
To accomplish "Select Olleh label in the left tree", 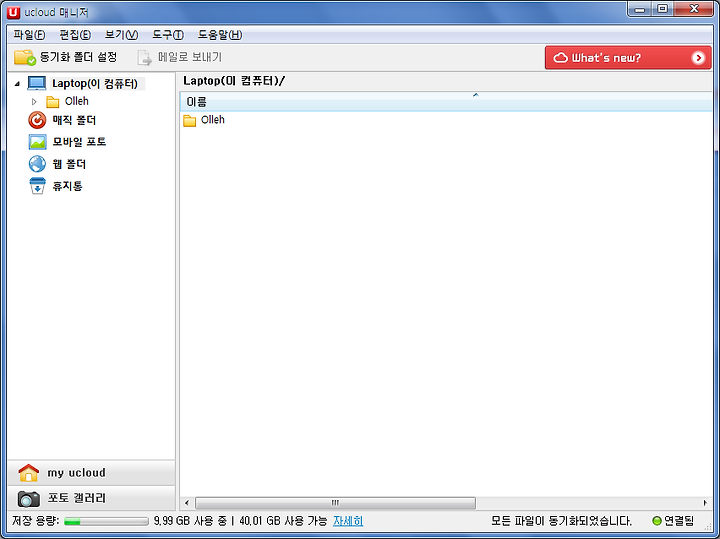I will click(77, 101).
